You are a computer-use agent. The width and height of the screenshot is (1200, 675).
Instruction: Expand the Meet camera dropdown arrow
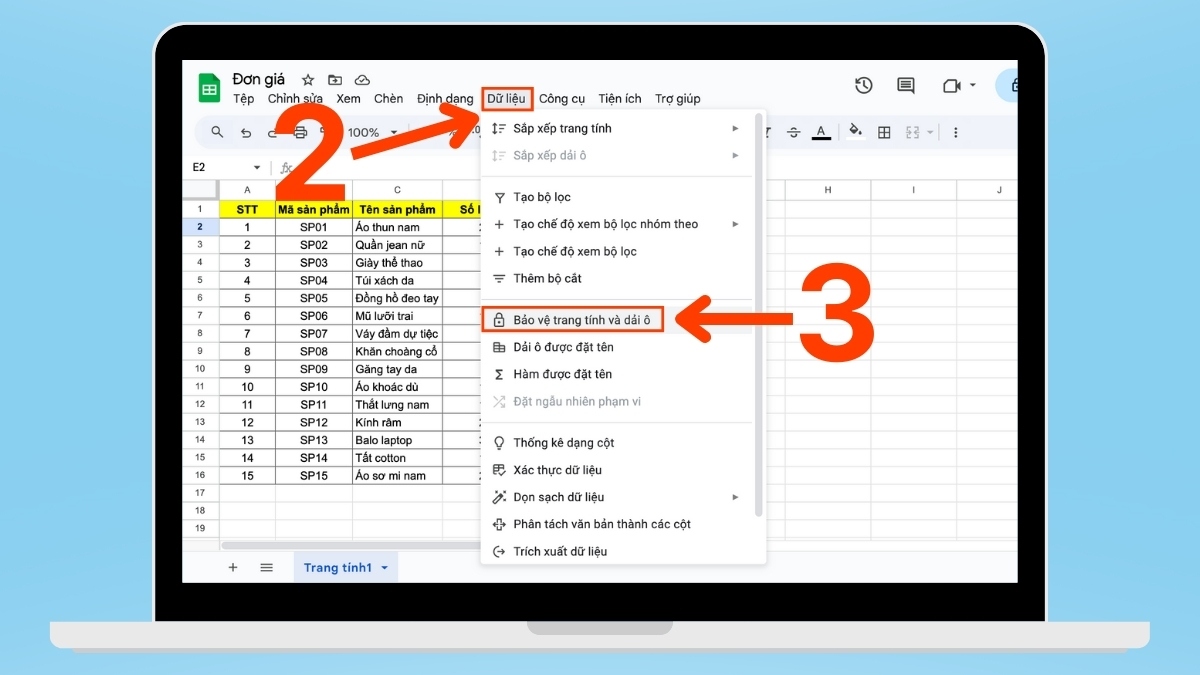973,86
